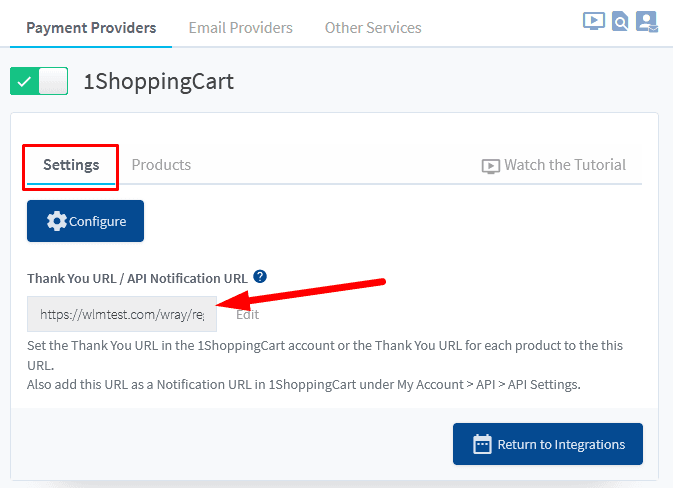Open the Products tab
This screenshot has width=673, height=488.
click(x=161, y=165)
